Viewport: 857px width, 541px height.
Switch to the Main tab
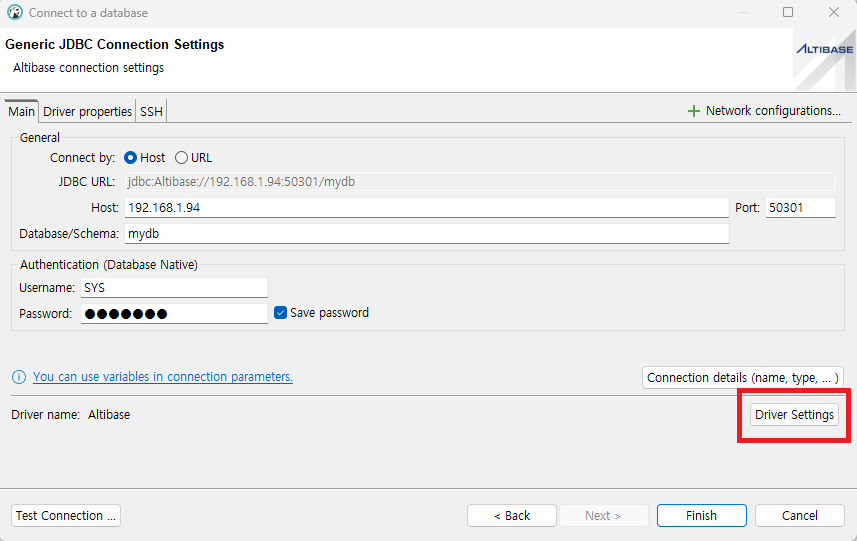click(21, 112)
